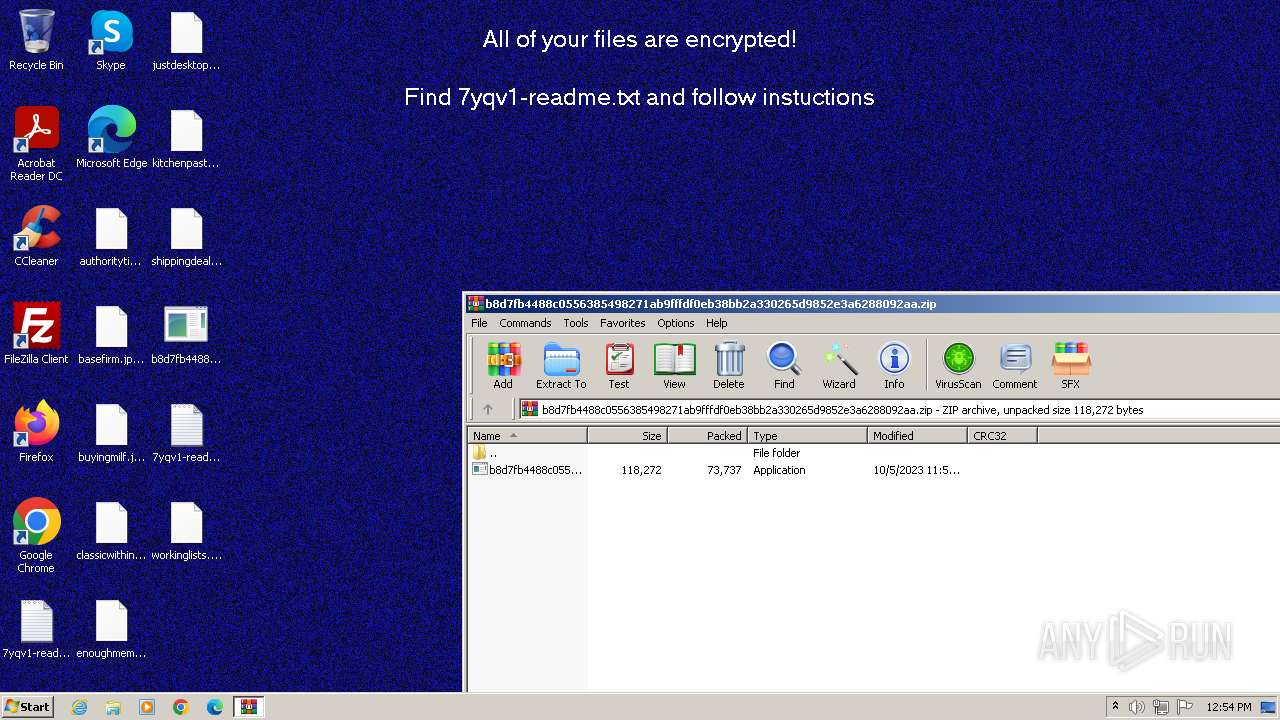This screenshot has height=720, width=1280.
Task: Click the Recycle Bin desktop icon
Action: [36, 41]
